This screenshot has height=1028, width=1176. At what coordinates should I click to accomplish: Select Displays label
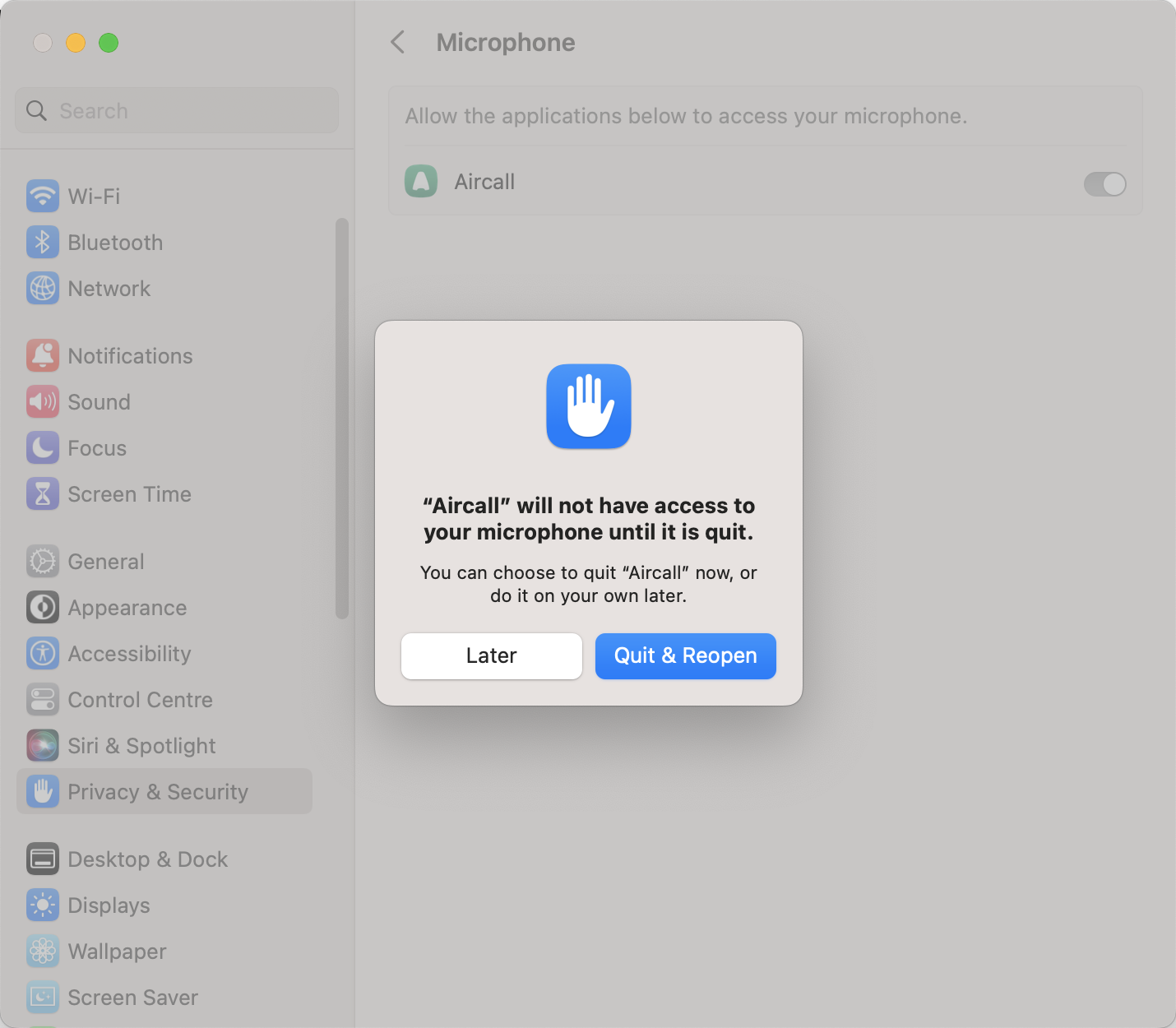[109, 905]
